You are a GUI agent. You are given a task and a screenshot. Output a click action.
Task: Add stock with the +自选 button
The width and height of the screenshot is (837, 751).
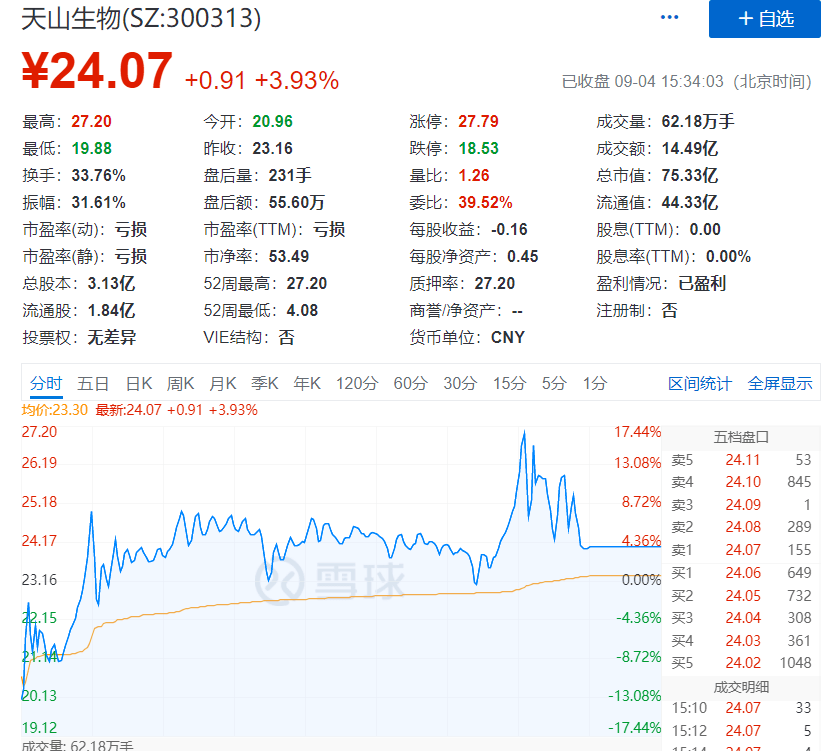coord(764,19)
